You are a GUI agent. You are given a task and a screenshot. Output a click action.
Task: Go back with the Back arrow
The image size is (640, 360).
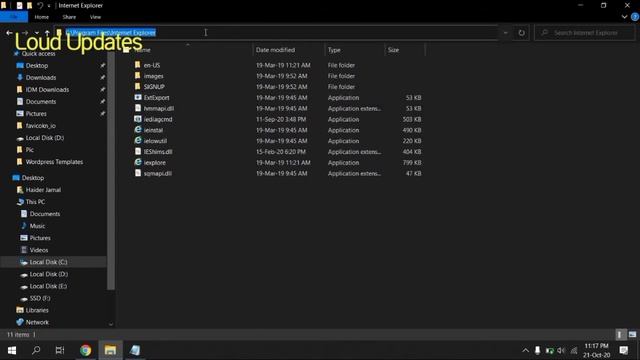(x=9, y=33)
